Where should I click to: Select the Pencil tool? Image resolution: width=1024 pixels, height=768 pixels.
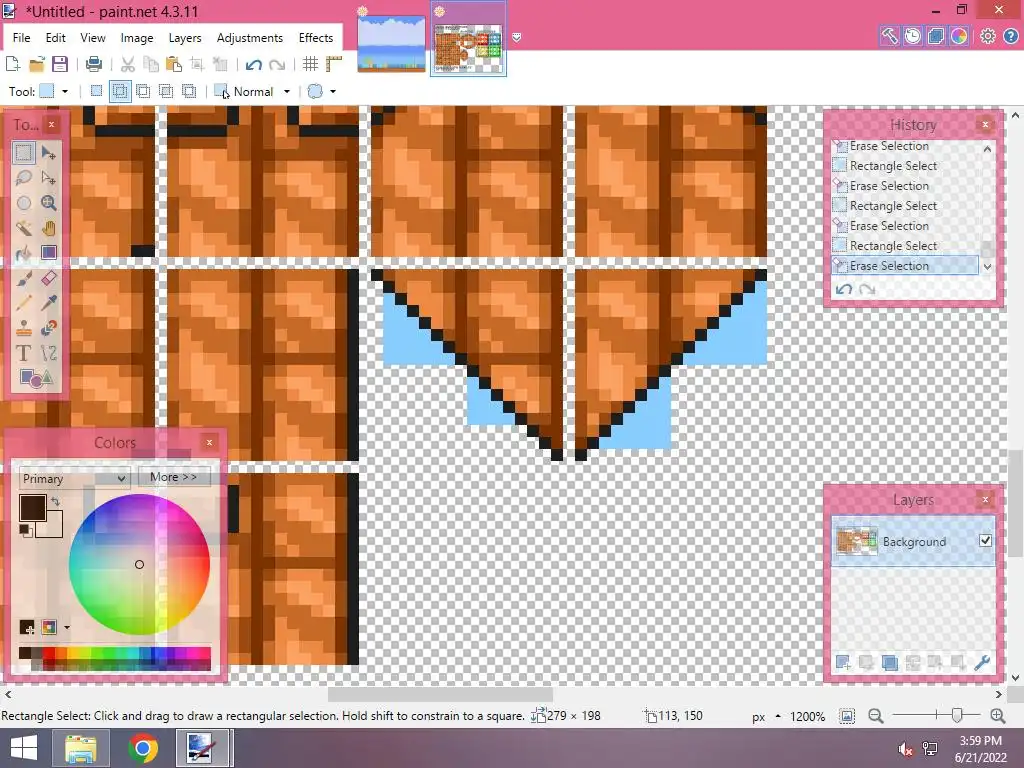coord(24,303)
